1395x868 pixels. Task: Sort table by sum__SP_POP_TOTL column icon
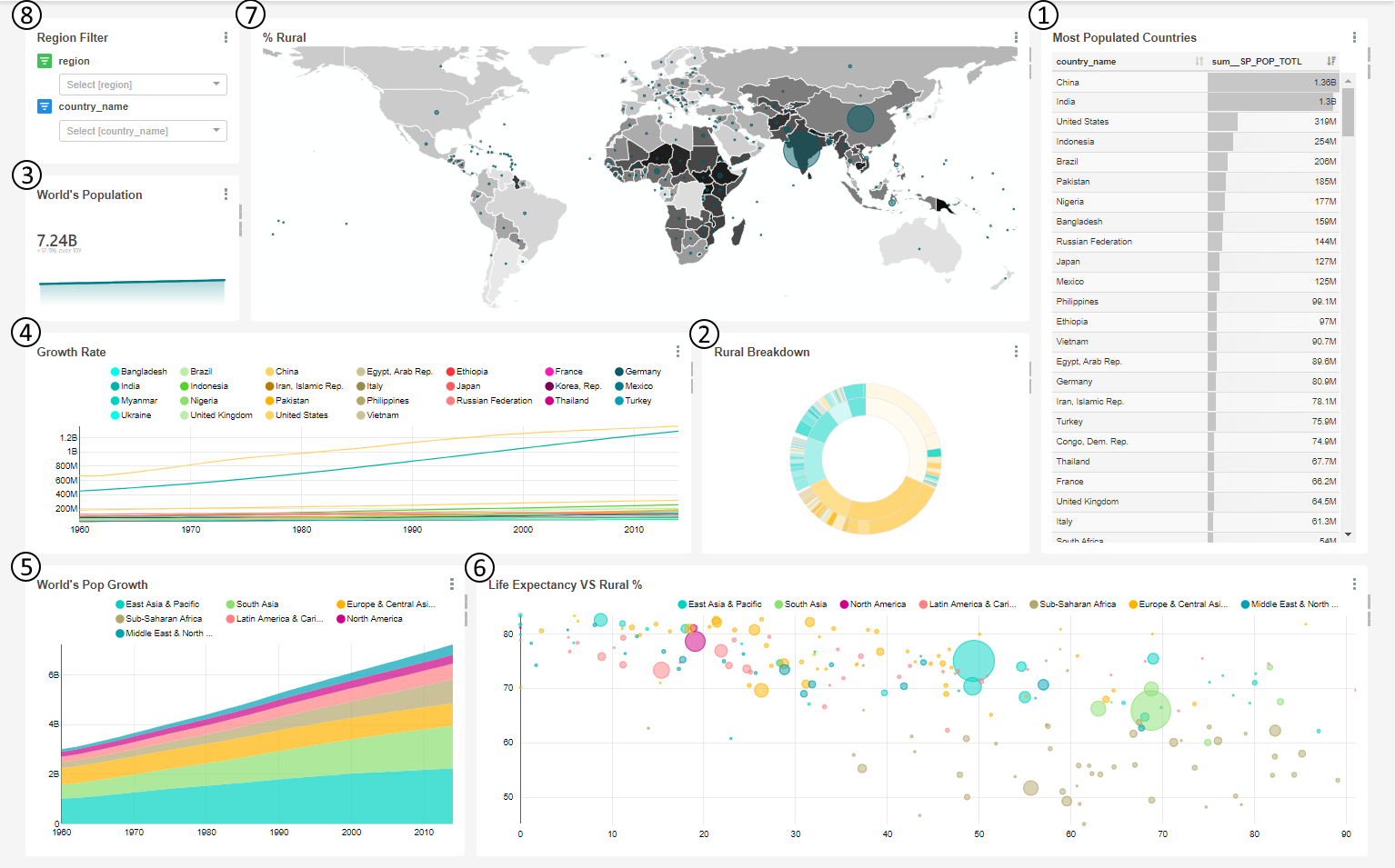point(1331,61)
